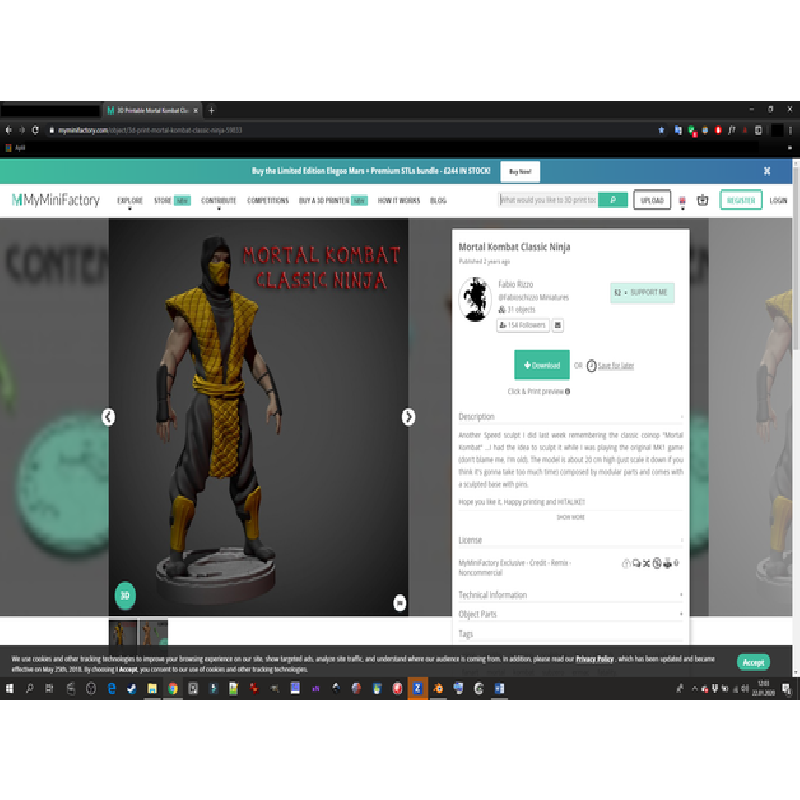This screenshot has height=800, width=800.
Task: Click the Upload button
Action: (652, 200)
